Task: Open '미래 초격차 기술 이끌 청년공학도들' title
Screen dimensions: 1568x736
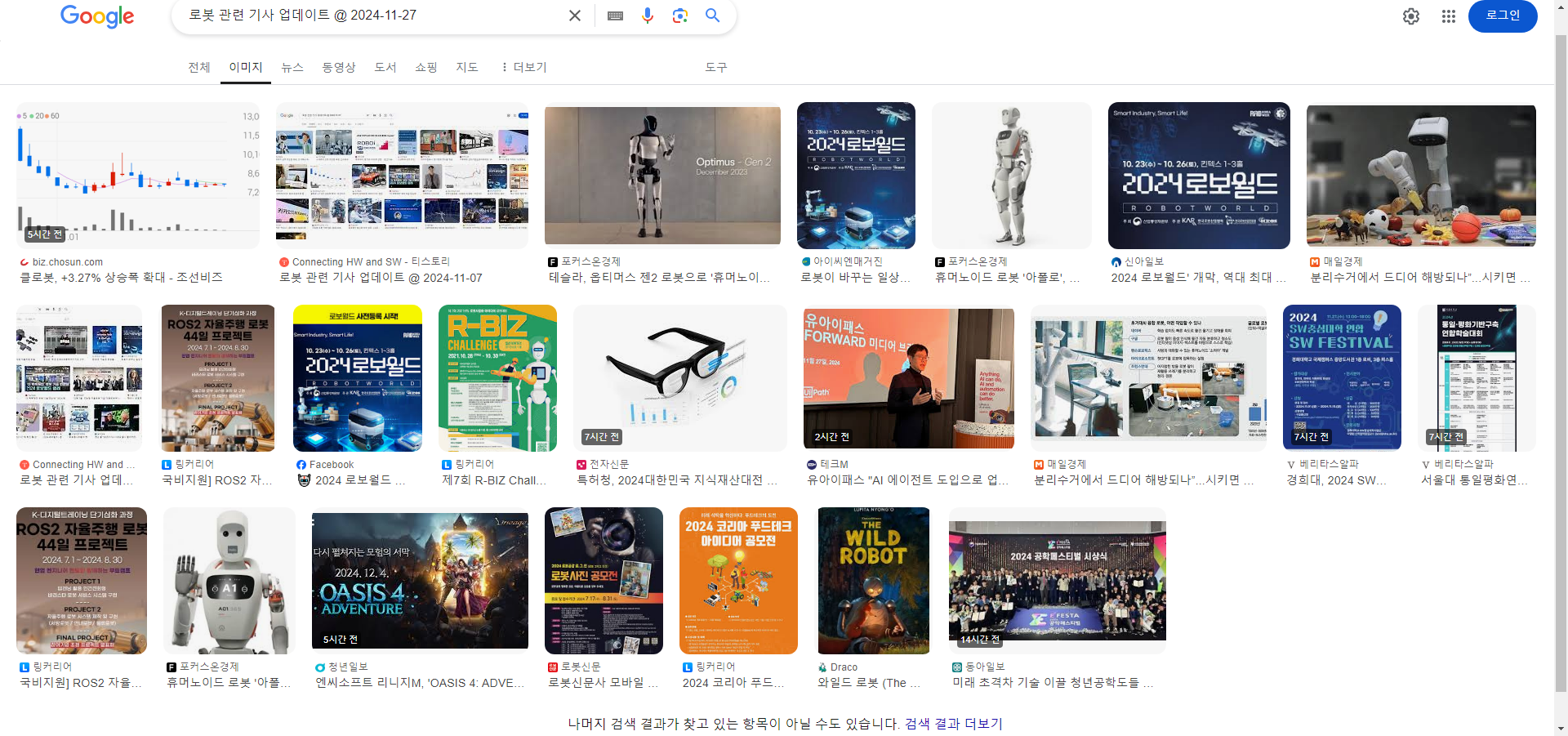Action: (x=1053, y=683)
